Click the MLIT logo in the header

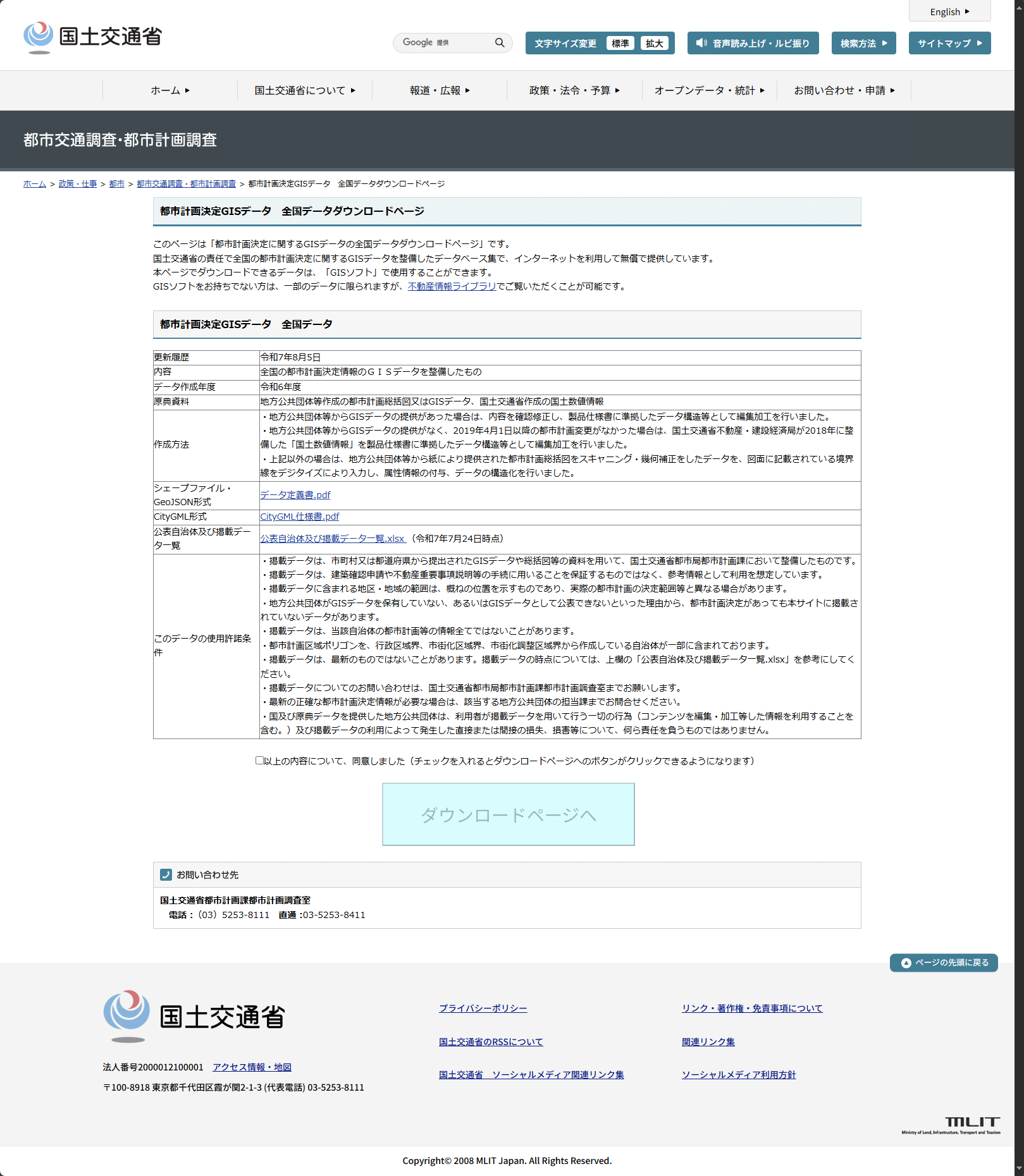(93, 37)
